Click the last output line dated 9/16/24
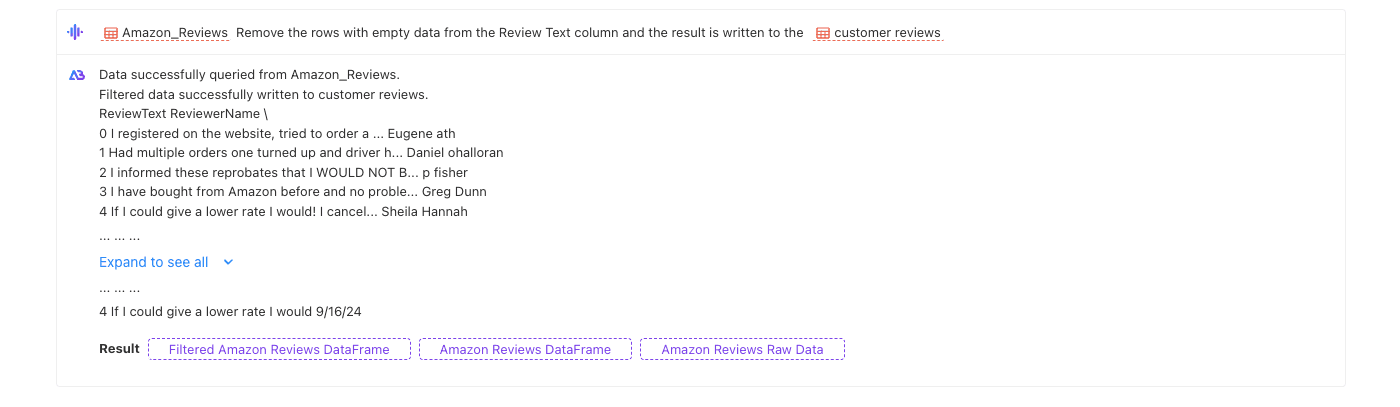 (230, 311)
